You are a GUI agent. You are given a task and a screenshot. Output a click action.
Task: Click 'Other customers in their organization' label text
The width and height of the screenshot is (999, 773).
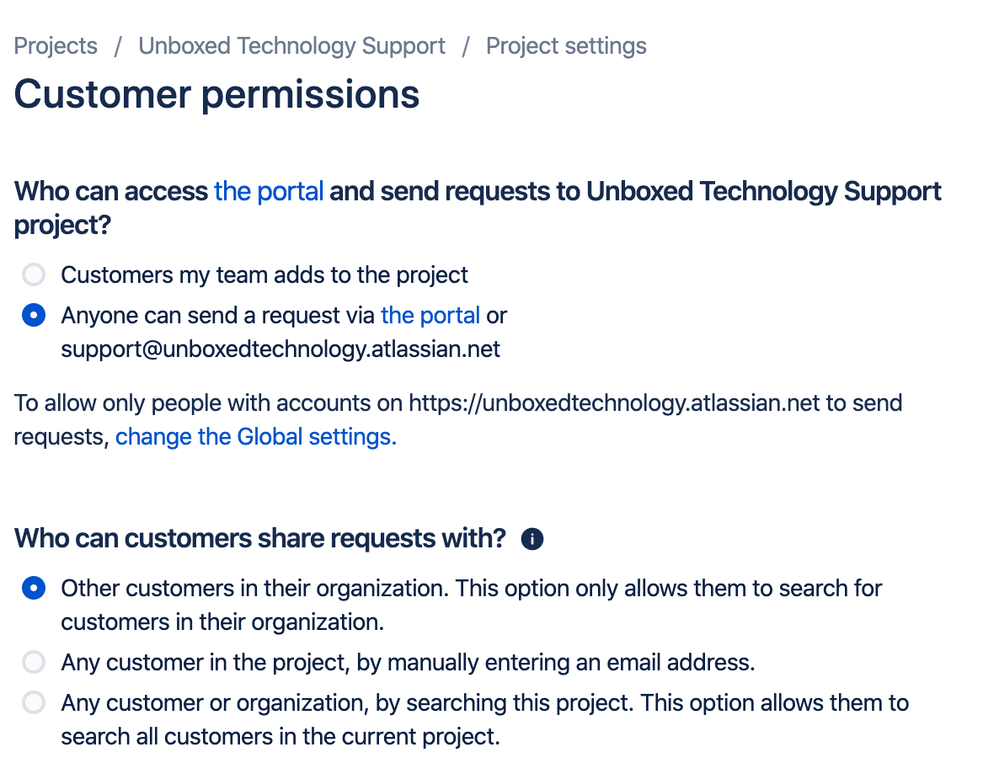point(471,605)
